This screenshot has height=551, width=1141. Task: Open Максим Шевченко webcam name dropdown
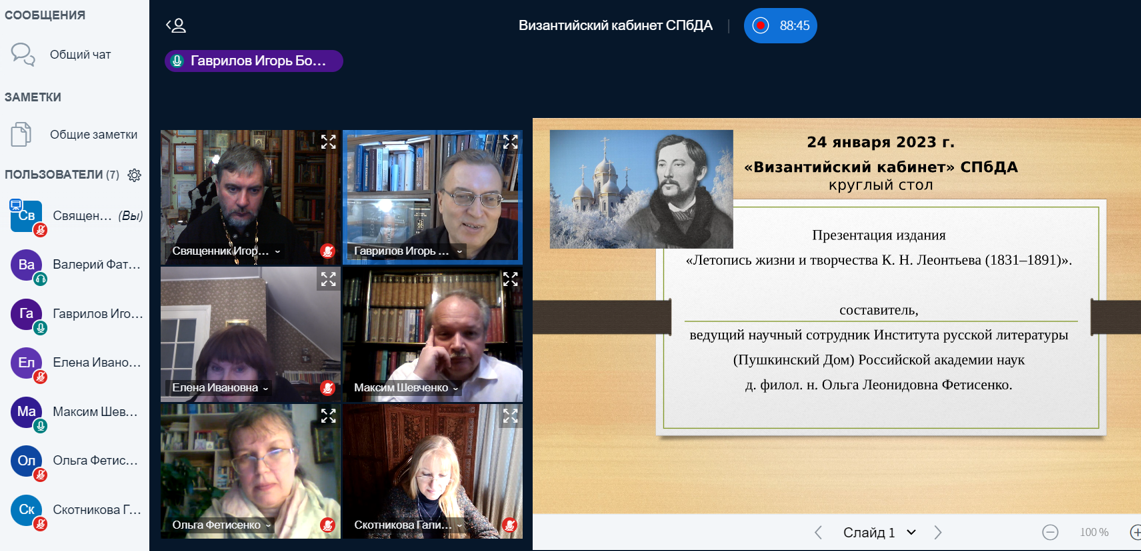pyautogui.click(x=405, y=388)
